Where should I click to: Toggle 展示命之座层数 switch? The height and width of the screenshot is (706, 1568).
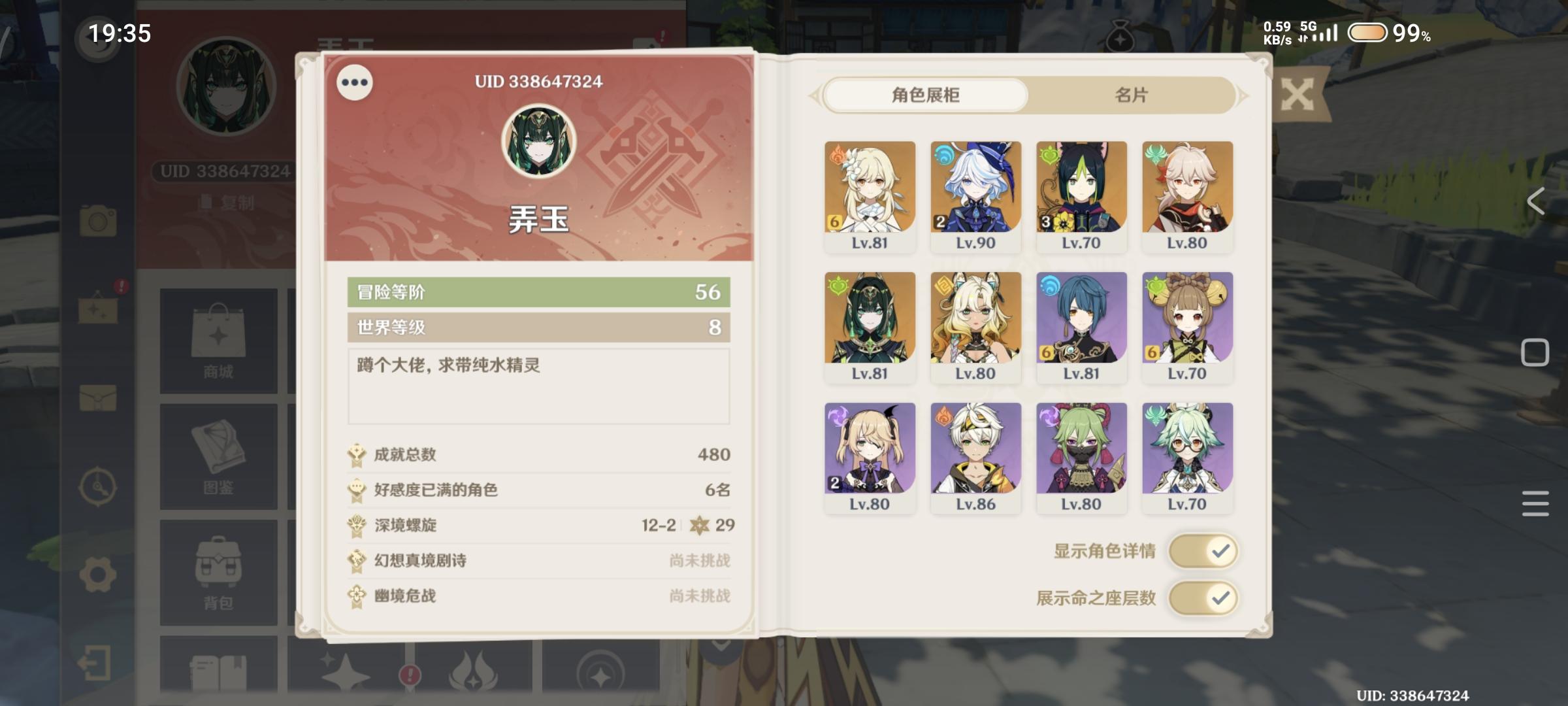pos(1203,598)
